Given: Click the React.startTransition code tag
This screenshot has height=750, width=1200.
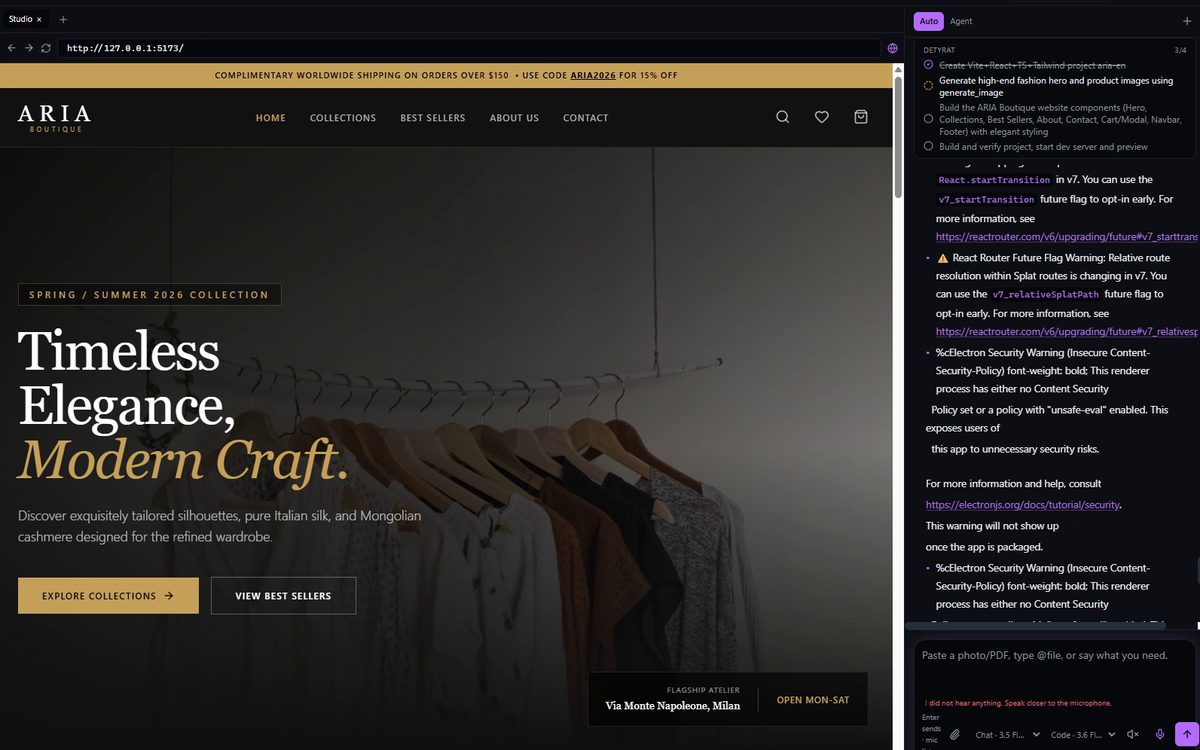Looking at the screenshot, I should click(994, 180).
